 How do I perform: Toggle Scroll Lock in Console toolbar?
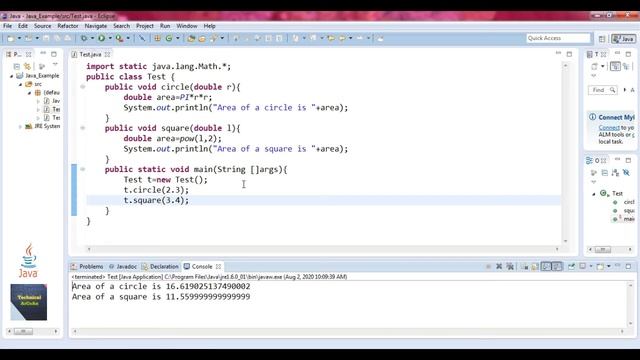click(535, 267)
